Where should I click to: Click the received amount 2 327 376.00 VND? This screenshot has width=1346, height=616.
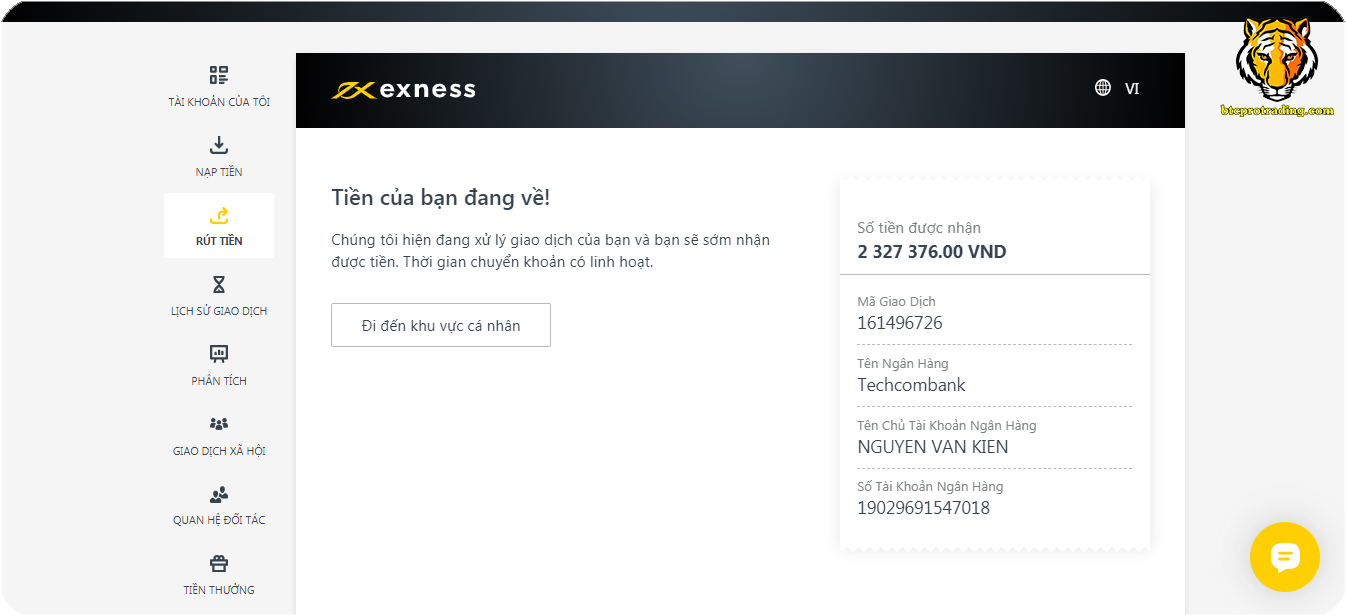pyautogui.click(x=932, y=251)
